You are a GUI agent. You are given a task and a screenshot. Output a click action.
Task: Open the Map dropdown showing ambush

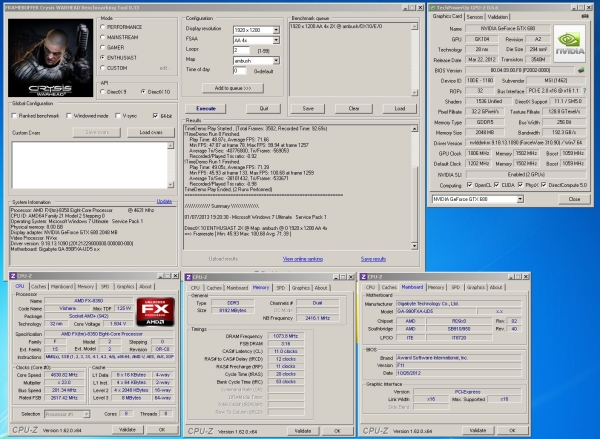tap(276, 60)
